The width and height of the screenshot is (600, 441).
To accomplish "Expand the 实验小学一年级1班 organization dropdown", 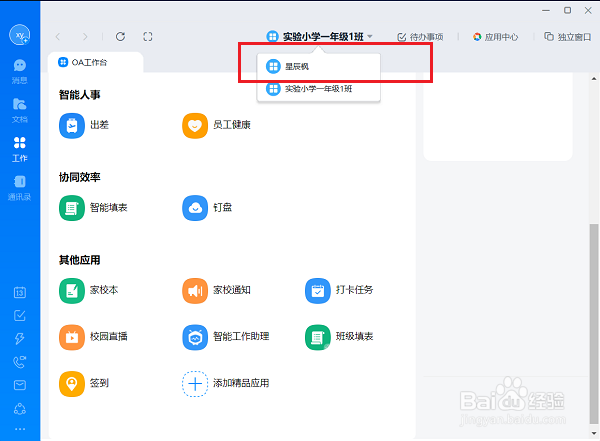I will 320,37.
